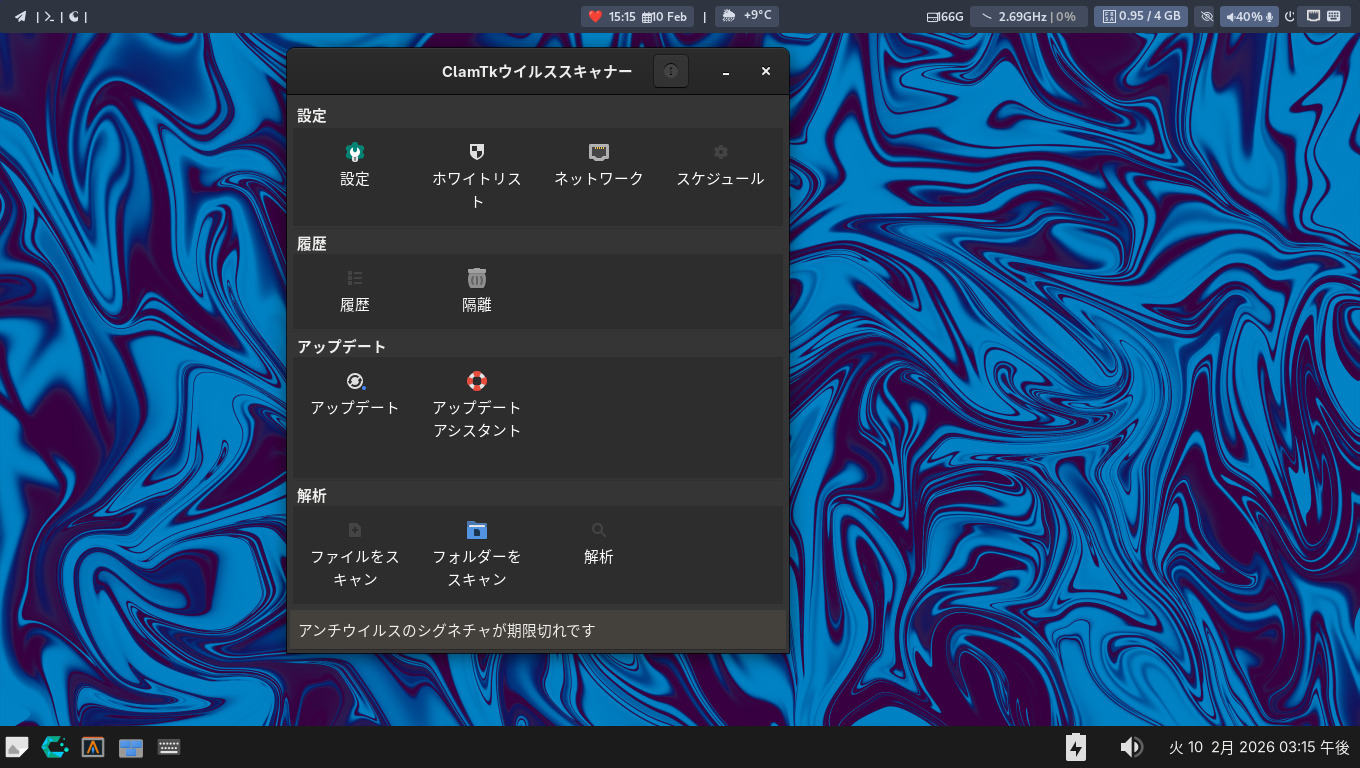The image size is (1360, 768).
Task: Click the 15:15 clock in top bar
Action: coord(622,16)
